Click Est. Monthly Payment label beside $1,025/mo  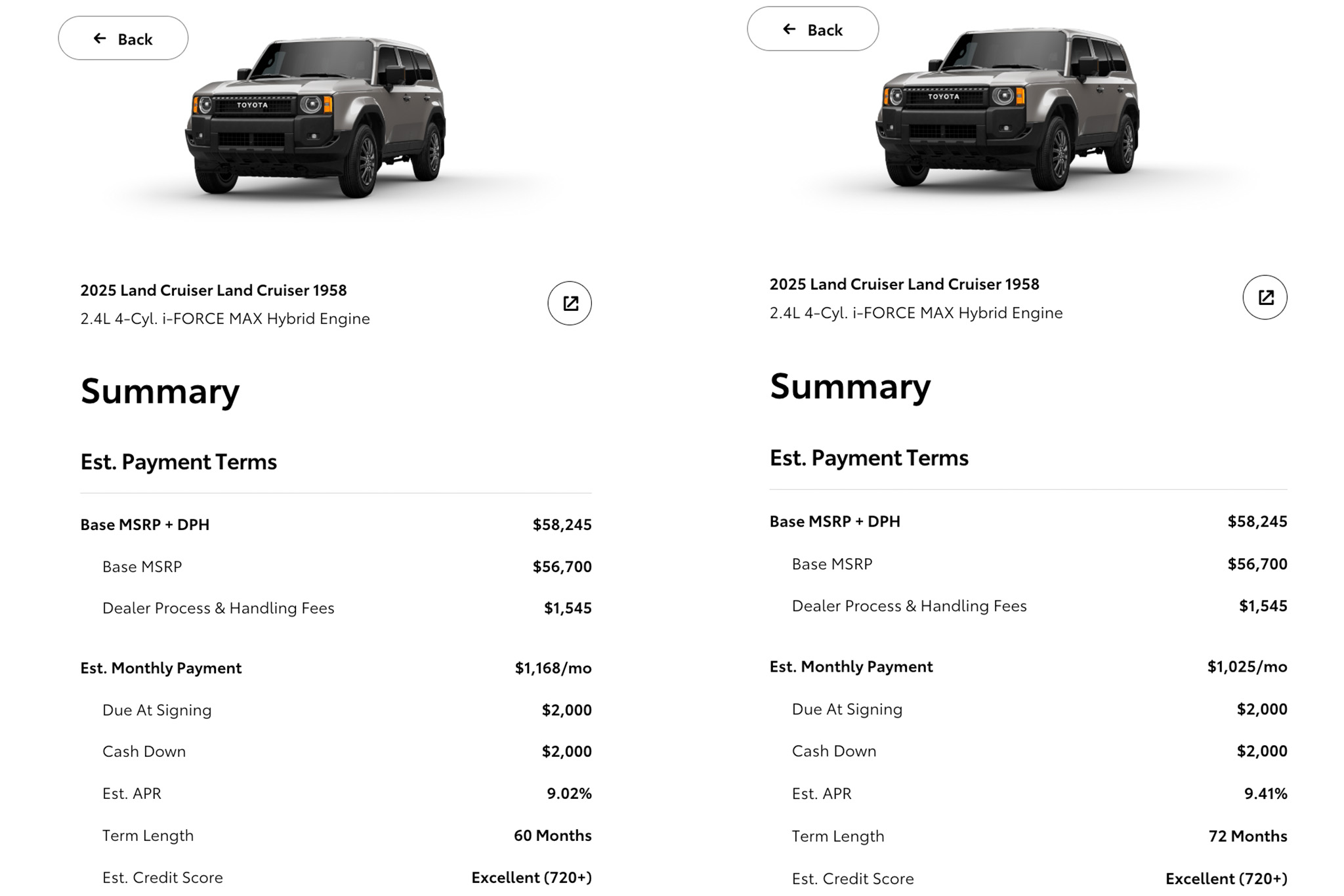(x=851, y=666)
